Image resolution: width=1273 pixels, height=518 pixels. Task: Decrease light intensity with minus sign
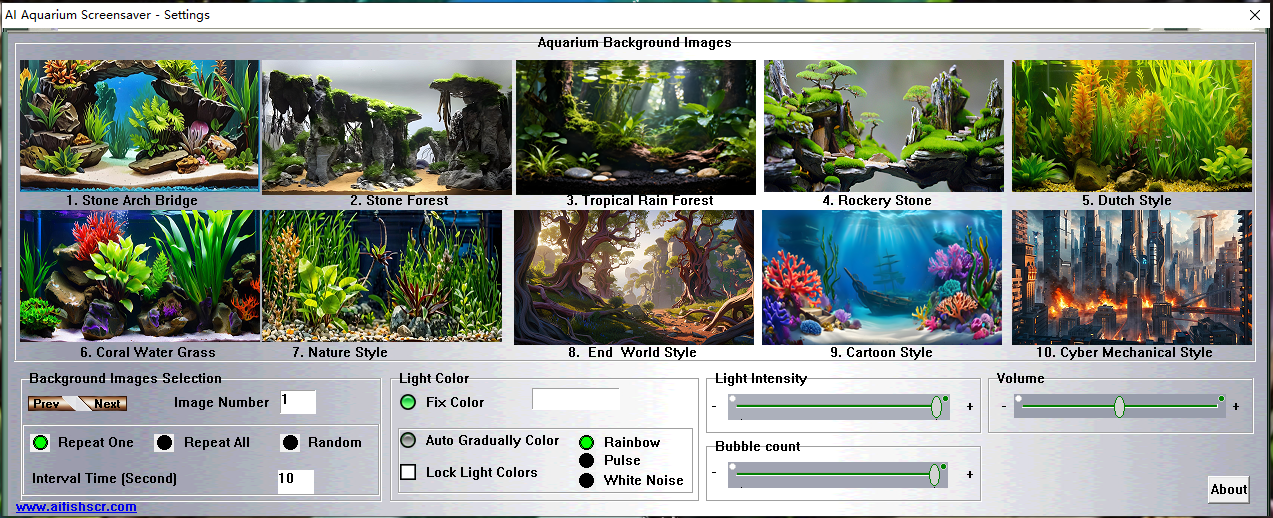pyautogui.click(x=714, y=407)
